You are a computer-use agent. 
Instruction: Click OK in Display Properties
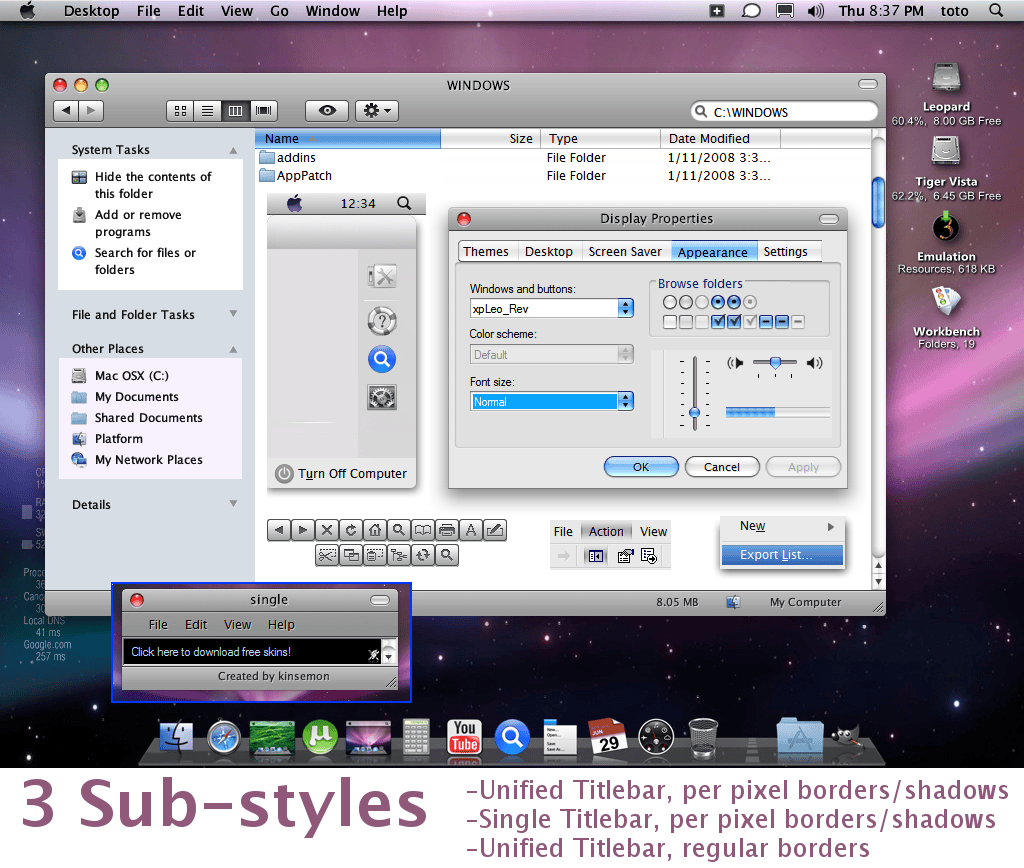[x=641, y=467]
